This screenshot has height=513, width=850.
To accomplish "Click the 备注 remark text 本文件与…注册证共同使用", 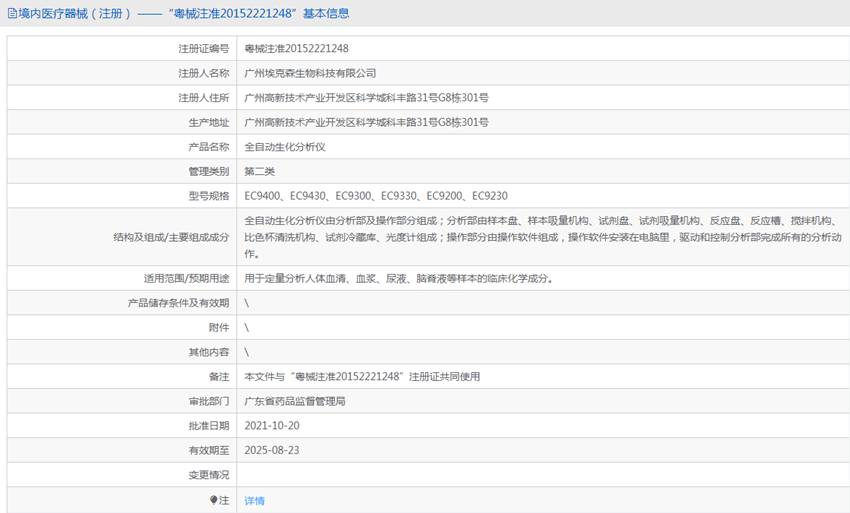I will pyautogui.click(x=362, y=376).
